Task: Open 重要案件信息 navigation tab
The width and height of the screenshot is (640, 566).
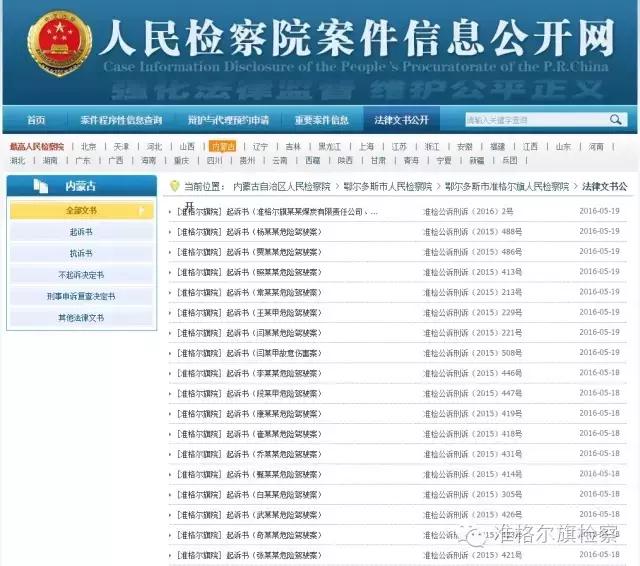Action: pyautogui.click(x=322, y=120)
